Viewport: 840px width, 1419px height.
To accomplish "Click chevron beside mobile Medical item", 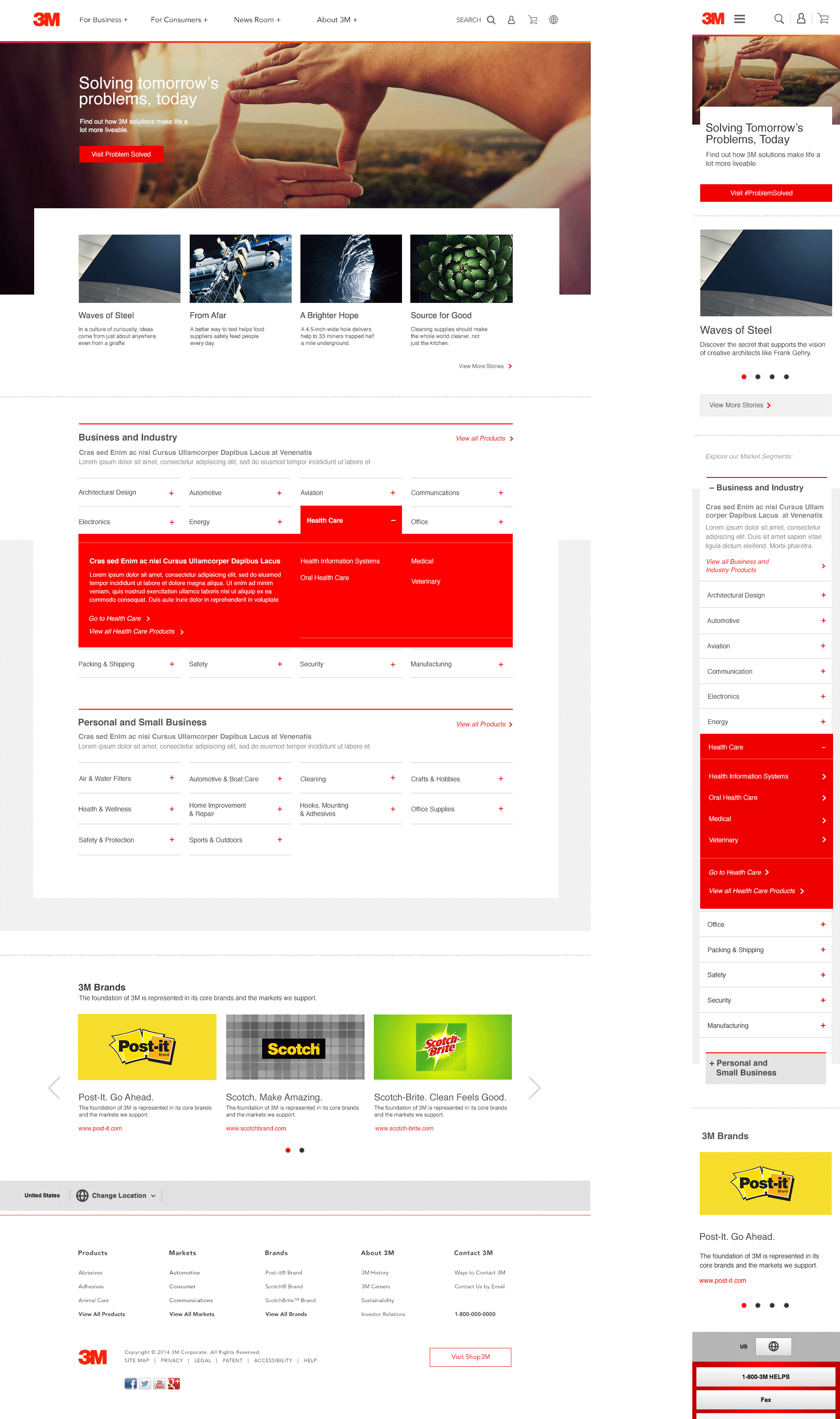I will click(823, 820).
